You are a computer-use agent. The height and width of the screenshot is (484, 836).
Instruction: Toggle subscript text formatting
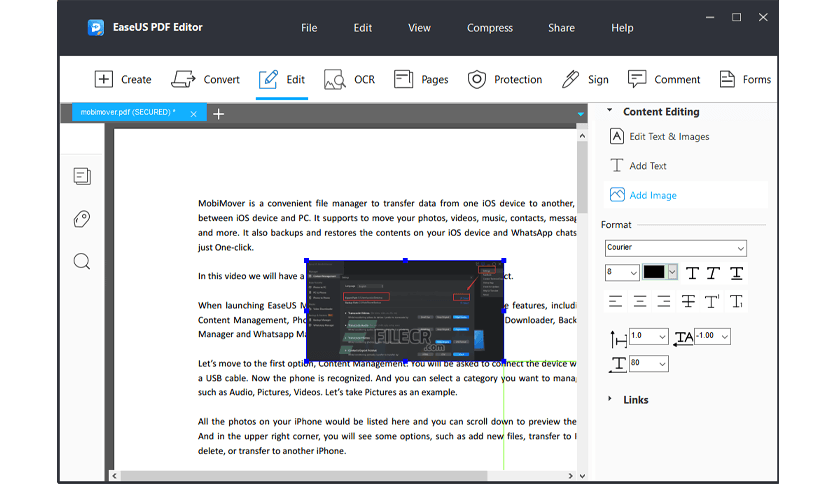point(736,302)
